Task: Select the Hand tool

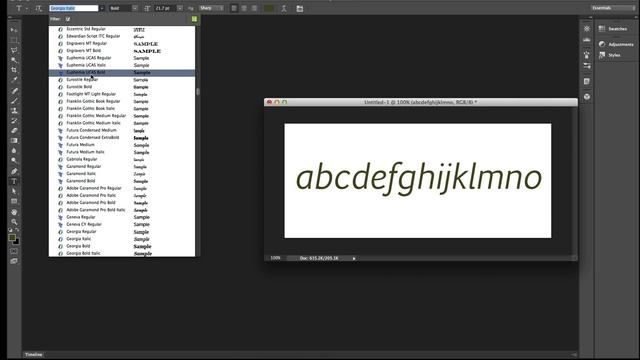Action: tap(14, 212)
